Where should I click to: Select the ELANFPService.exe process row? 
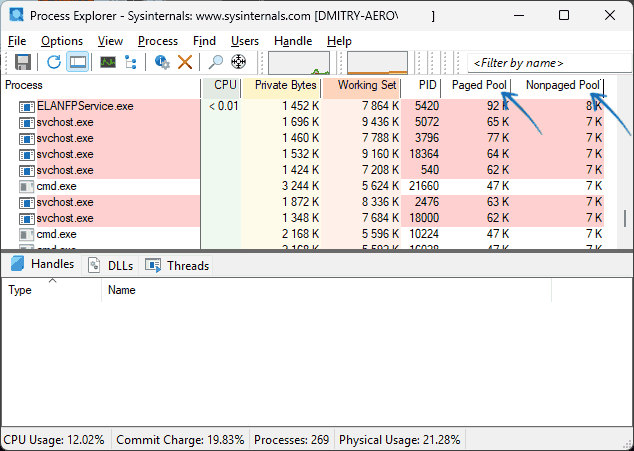pyautogui.click(x=85, y=106)
